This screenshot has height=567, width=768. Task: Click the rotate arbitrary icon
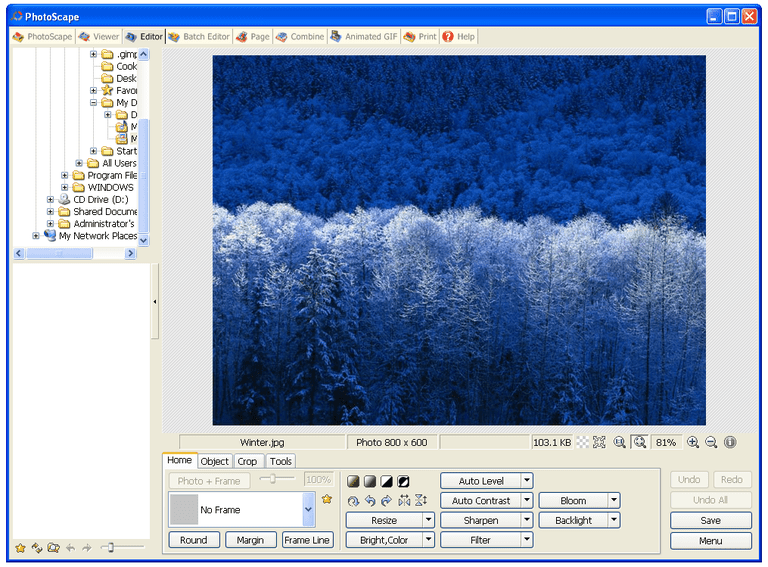coord(353,500)
